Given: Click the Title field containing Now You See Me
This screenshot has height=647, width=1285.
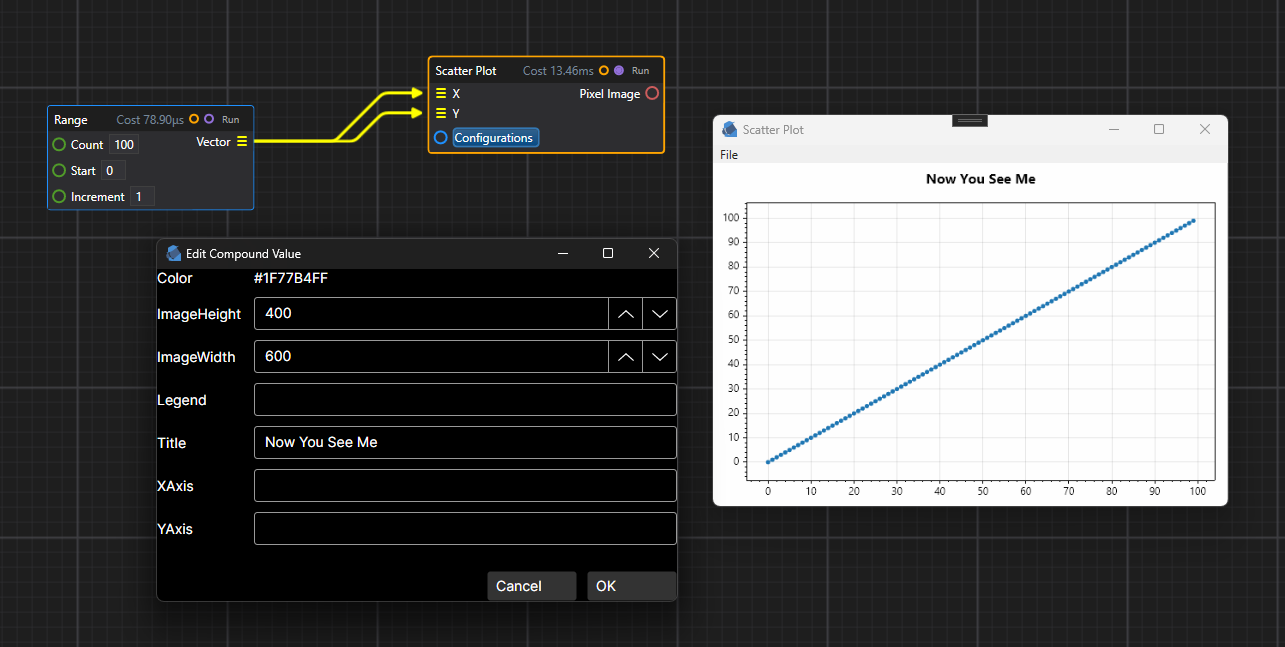Looking at the screenshot, I should (x=465, y=442).
